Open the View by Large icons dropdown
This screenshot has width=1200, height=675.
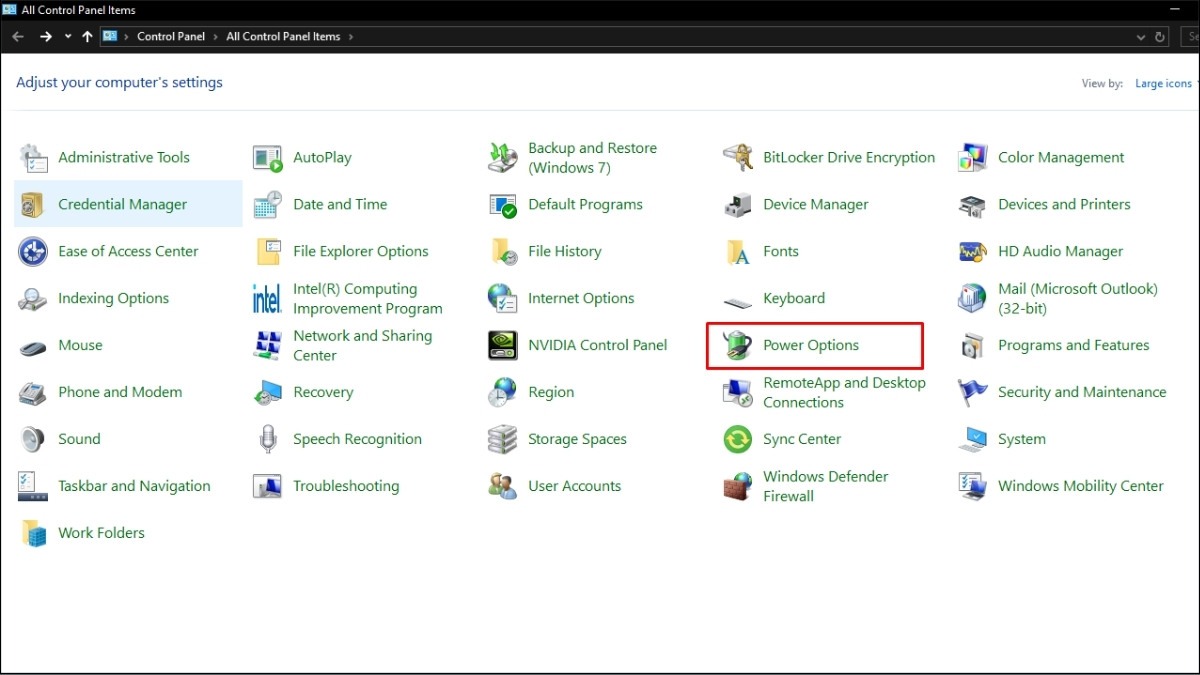tap(1166, 84)
